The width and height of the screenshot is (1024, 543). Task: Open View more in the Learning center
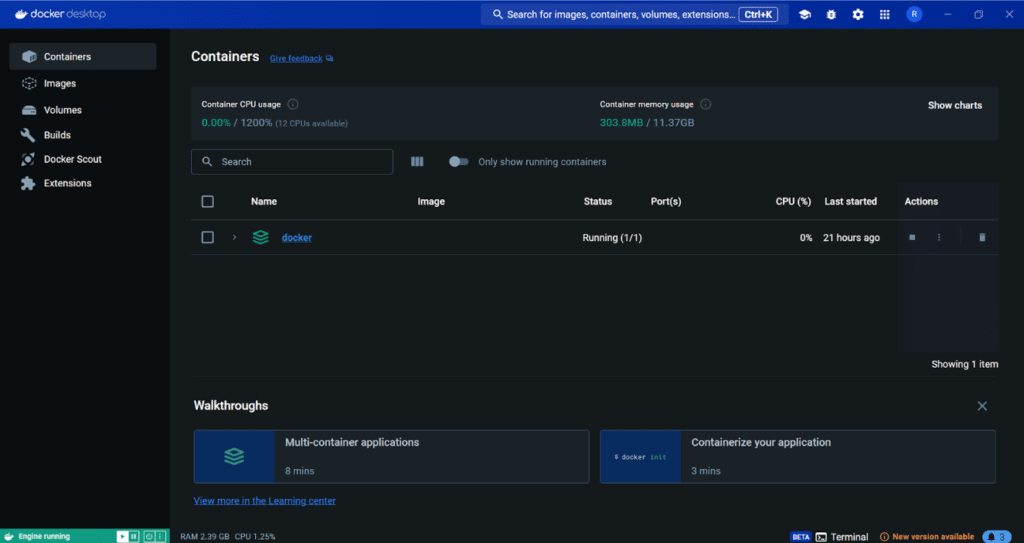point(264,501)
